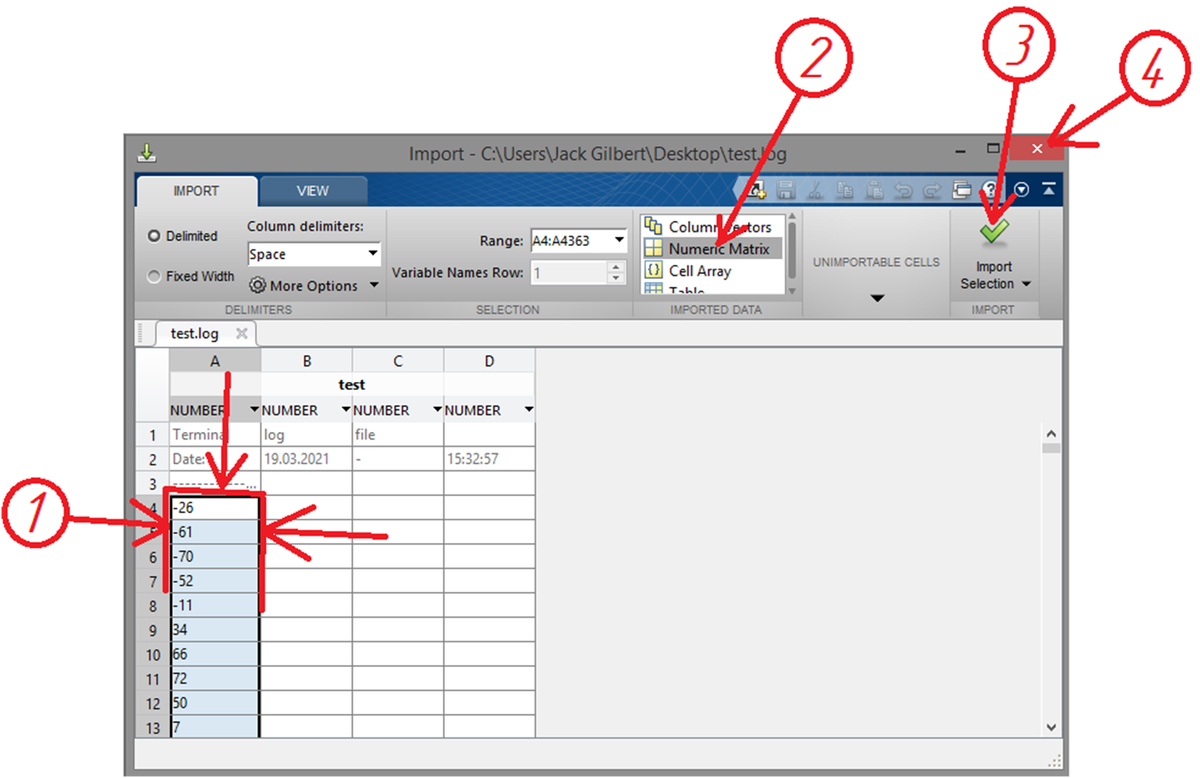Image resolution: width=1200 pixels, height=778 pixels.
Task: Click the switch windows icon
Action: click(x=962, y=189)
